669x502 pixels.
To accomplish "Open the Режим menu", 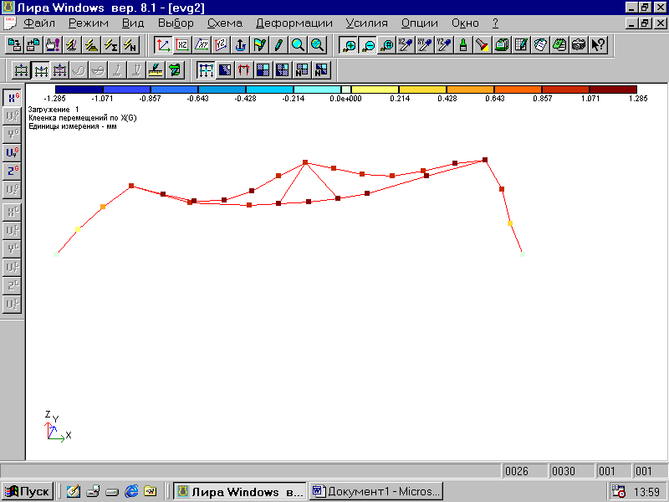I will coord(88,23).
